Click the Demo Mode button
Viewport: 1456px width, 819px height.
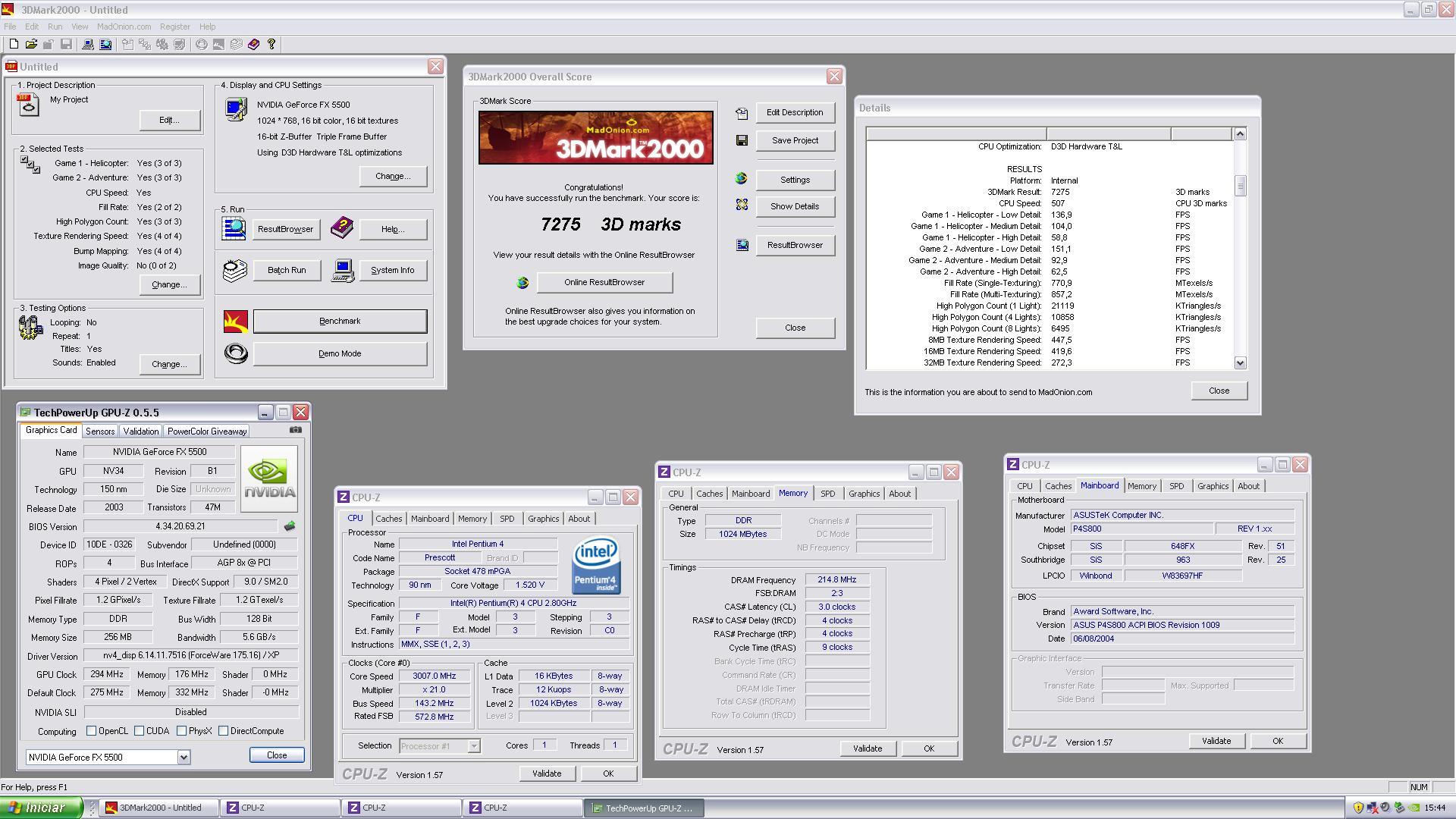340,353
